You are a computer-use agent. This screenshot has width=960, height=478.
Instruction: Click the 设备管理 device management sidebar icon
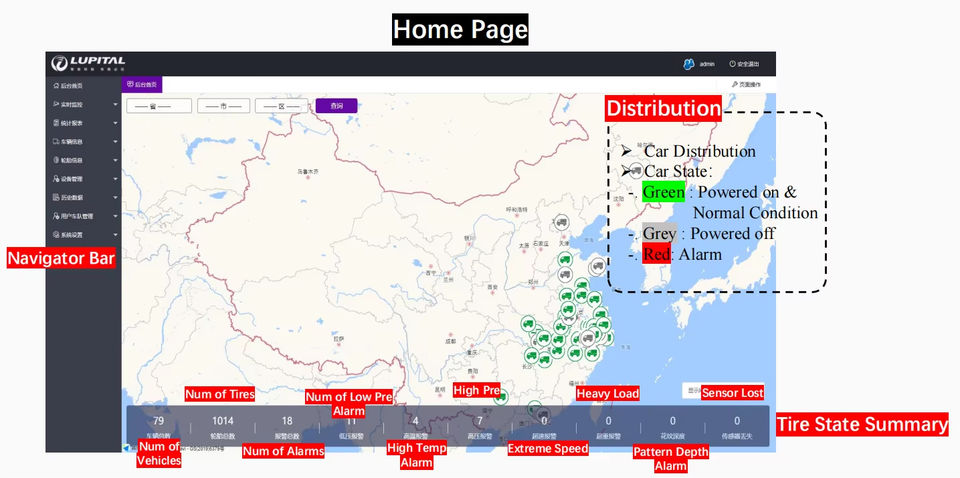56,179
